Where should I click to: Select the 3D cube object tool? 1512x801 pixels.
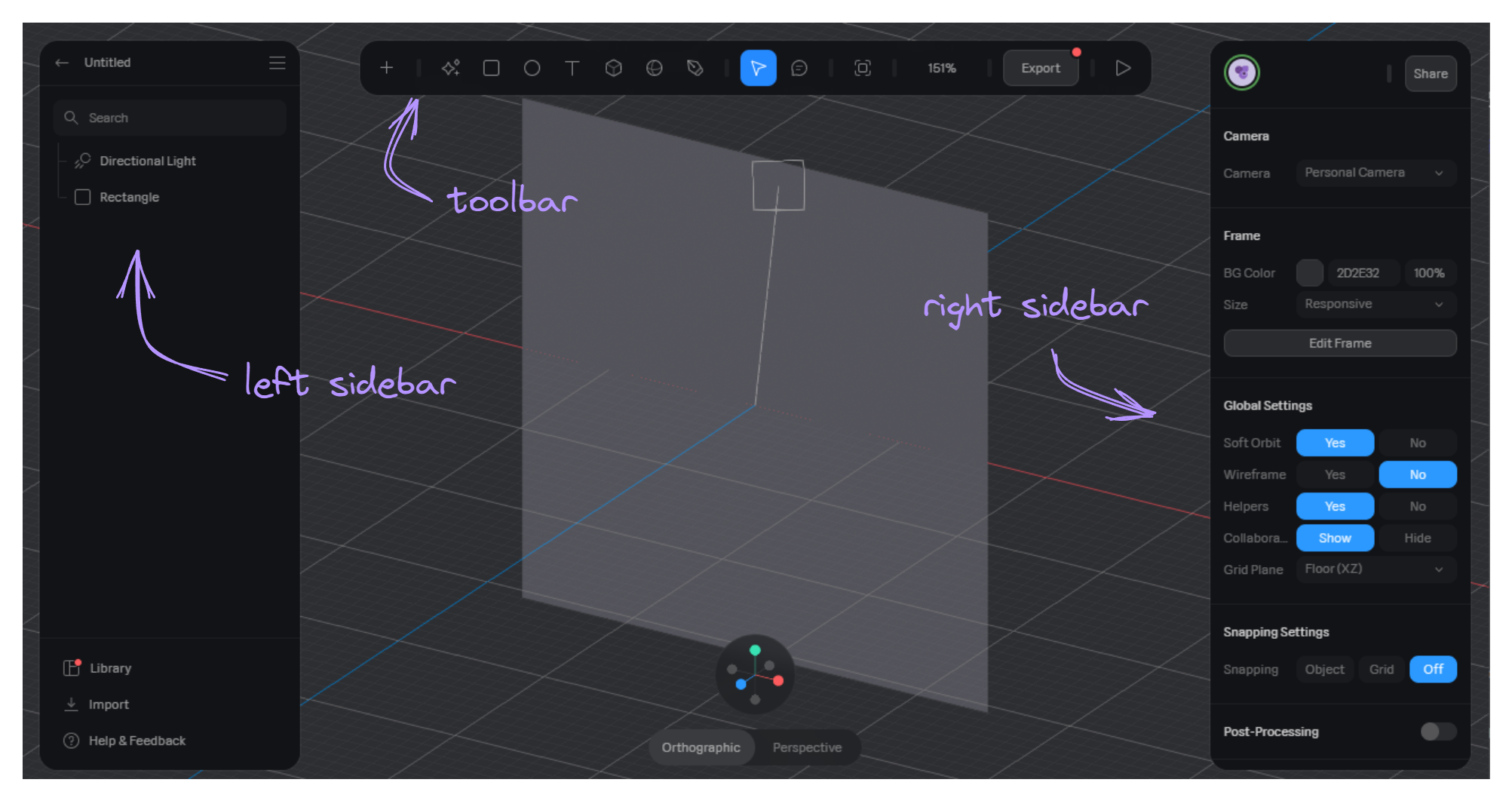[613, 68]
